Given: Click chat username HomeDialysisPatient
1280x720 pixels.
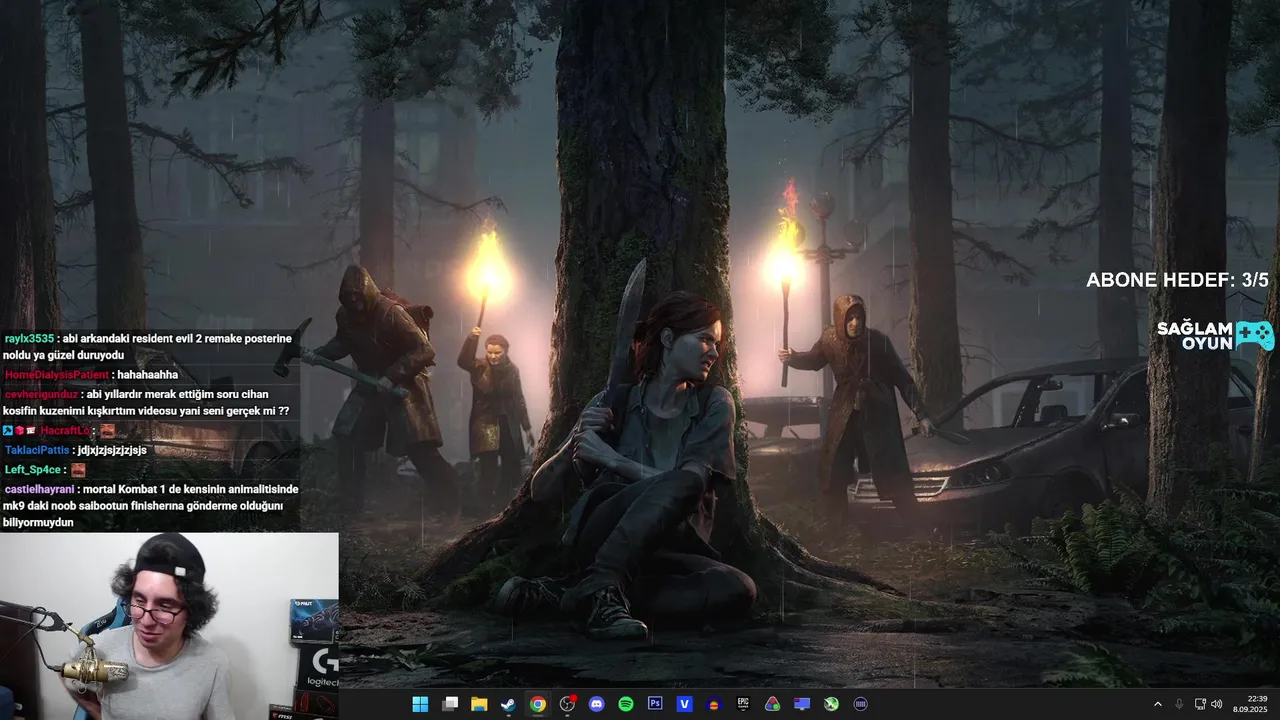Looking at the screenshot, I should 57,375.
